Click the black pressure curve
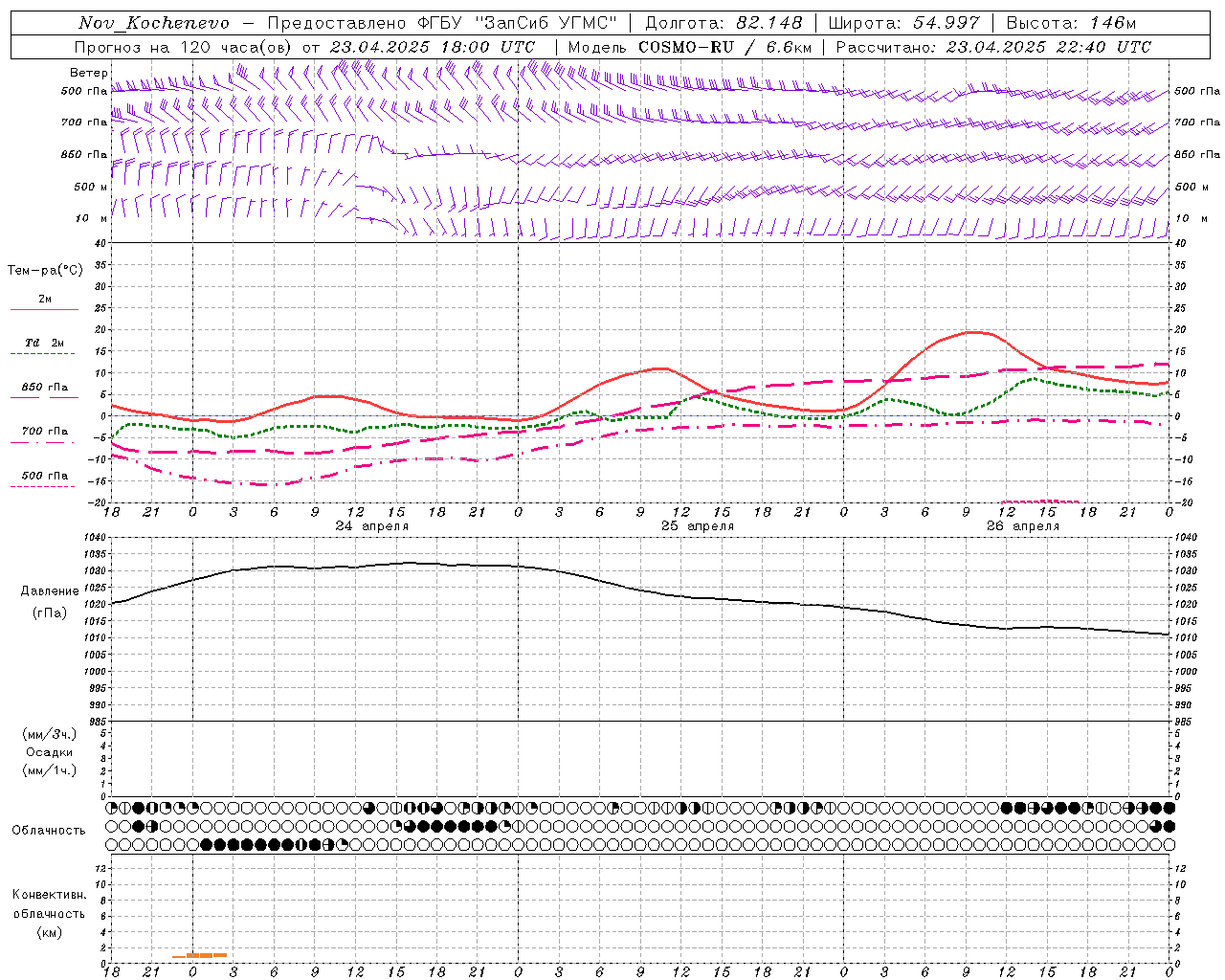Image resolution: width=1225 pixels, height=980 pixels. click(x=641, y=591)
